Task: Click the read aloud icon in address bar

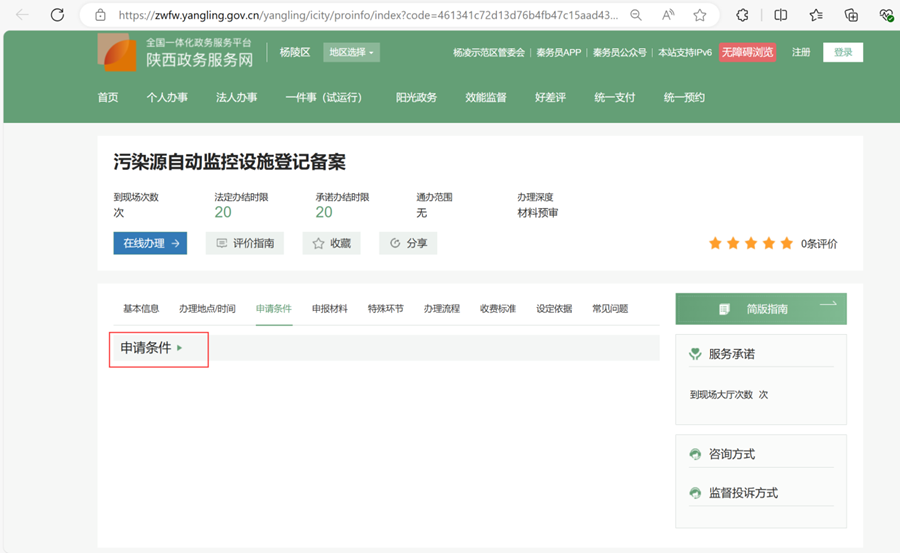Action: click(668, 15)
